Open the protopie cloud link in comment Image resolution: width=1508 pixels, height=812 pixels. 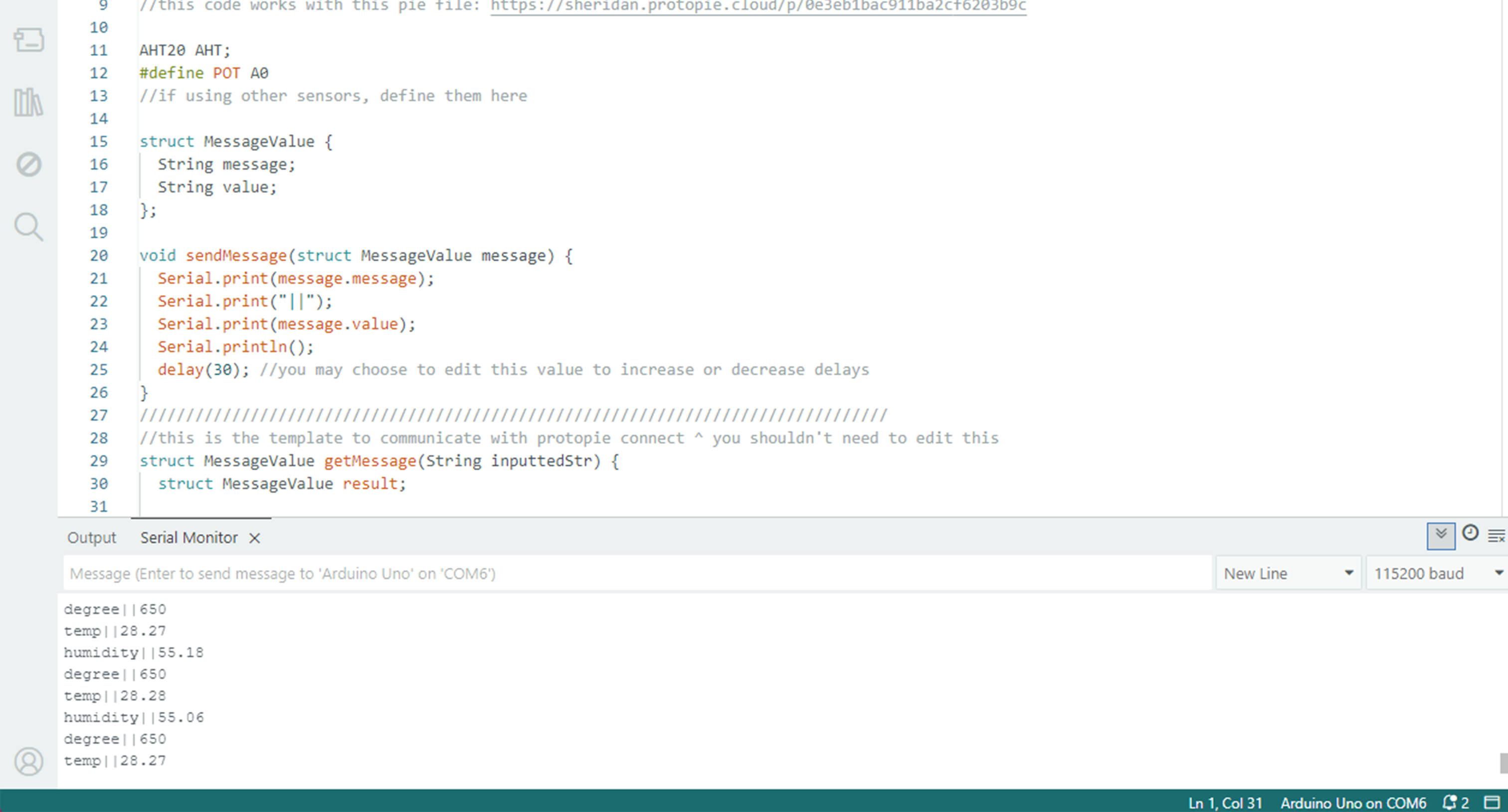pyautogui.click(x=757, y=6)
